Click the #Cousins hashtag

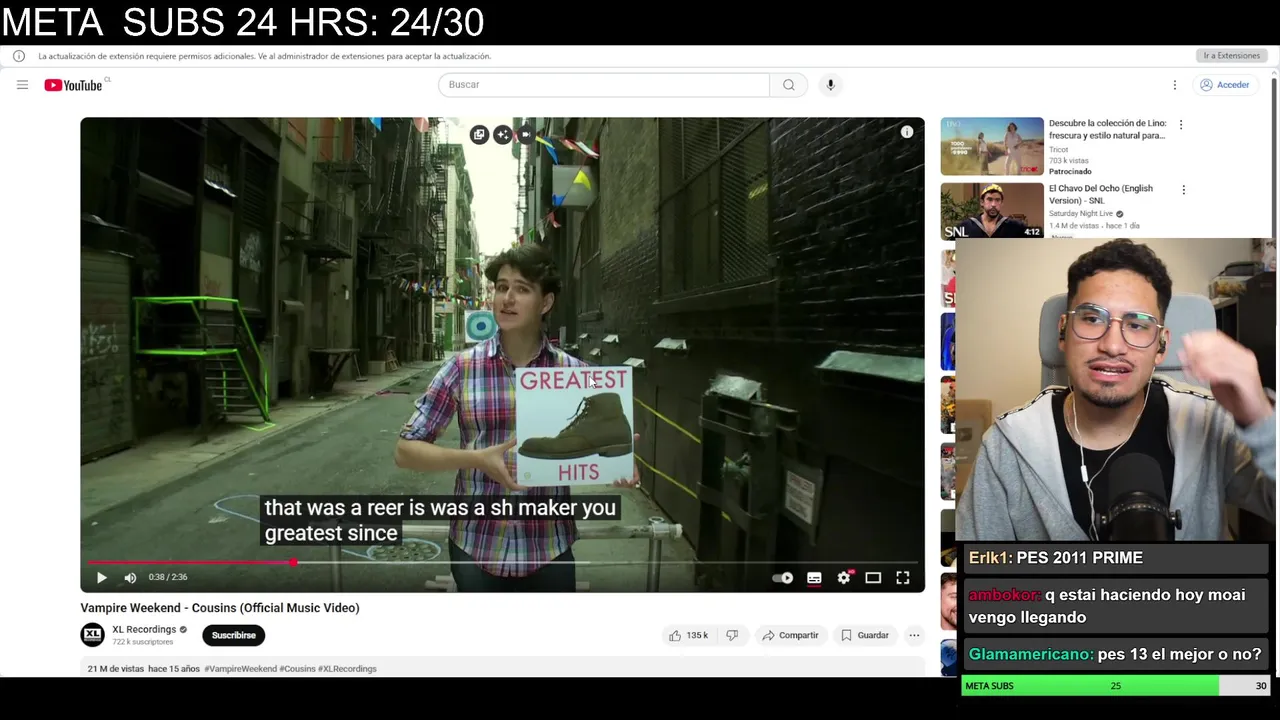297,669
